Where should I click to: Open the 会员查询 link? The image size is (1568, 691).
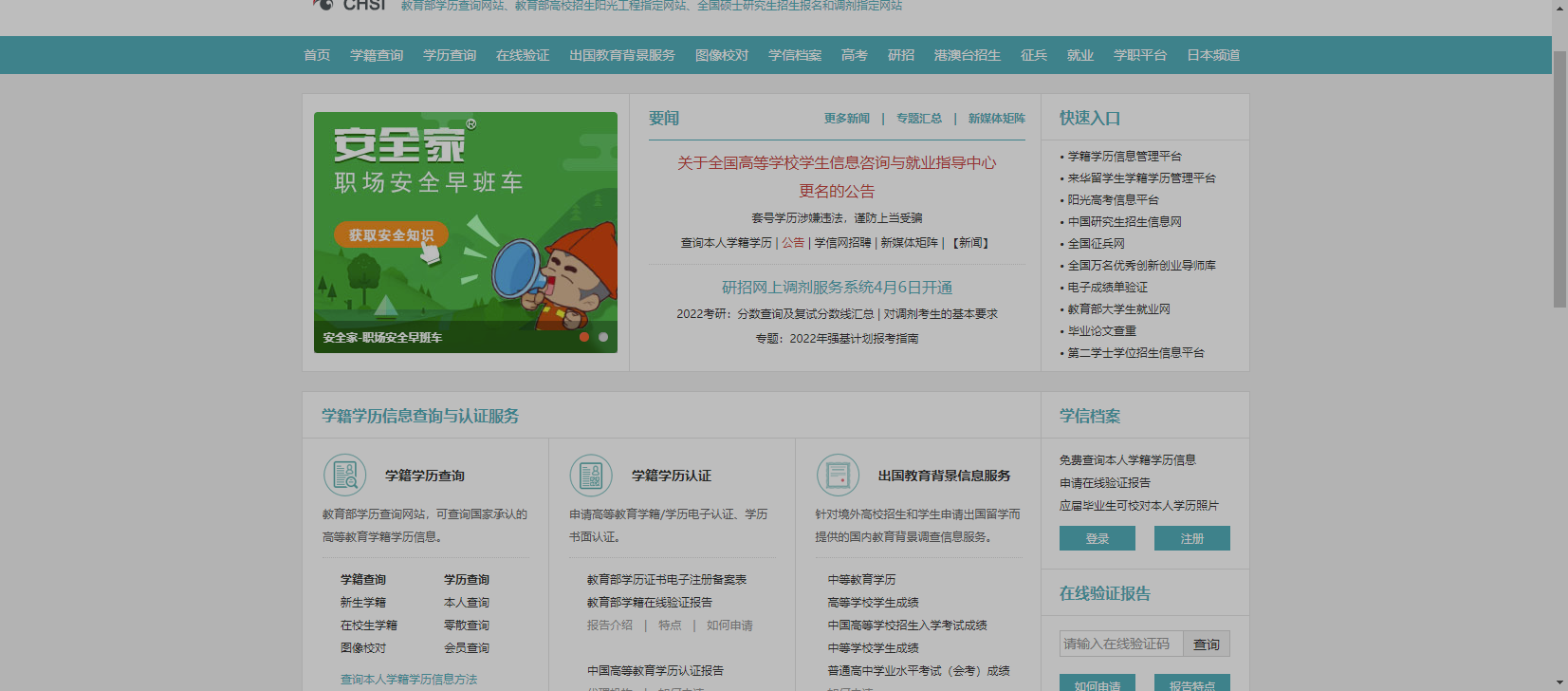coord(467,648)
